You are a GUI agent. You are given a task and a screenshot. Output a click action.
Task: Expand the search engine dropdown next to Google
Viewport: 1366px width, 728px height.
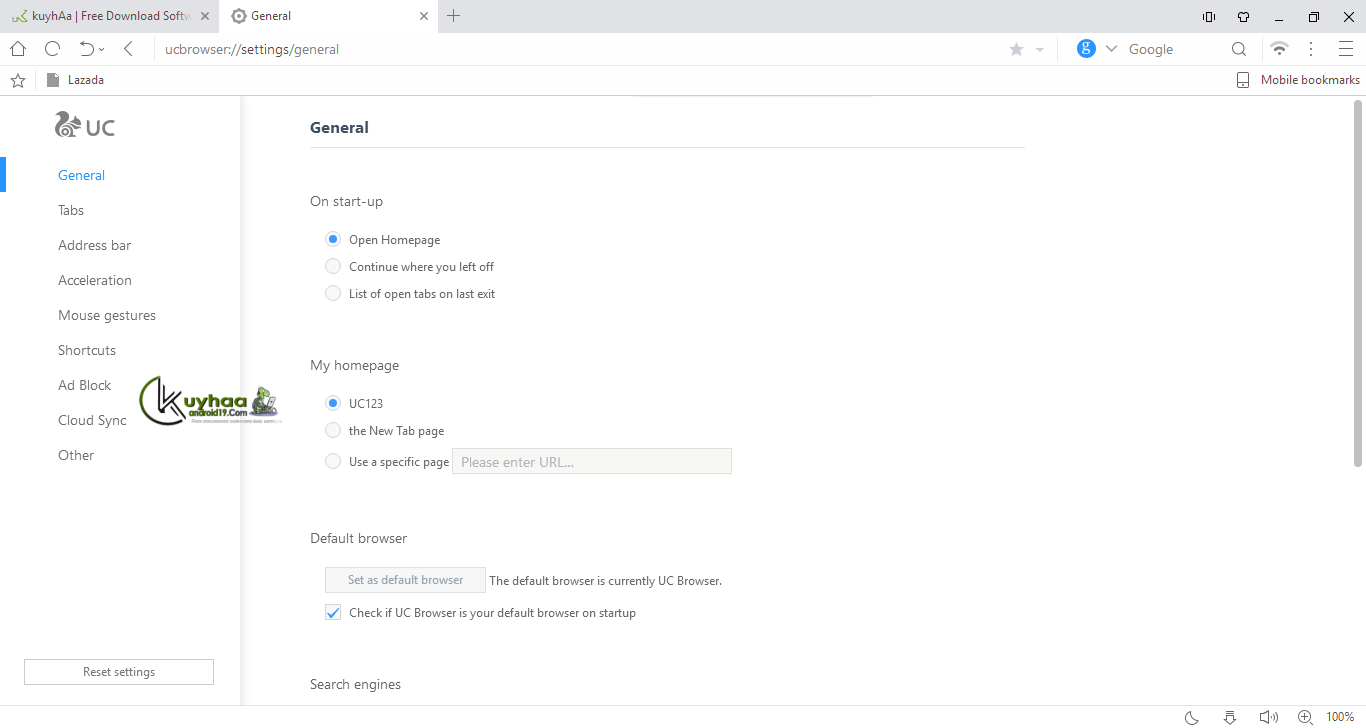[1111, 49]
